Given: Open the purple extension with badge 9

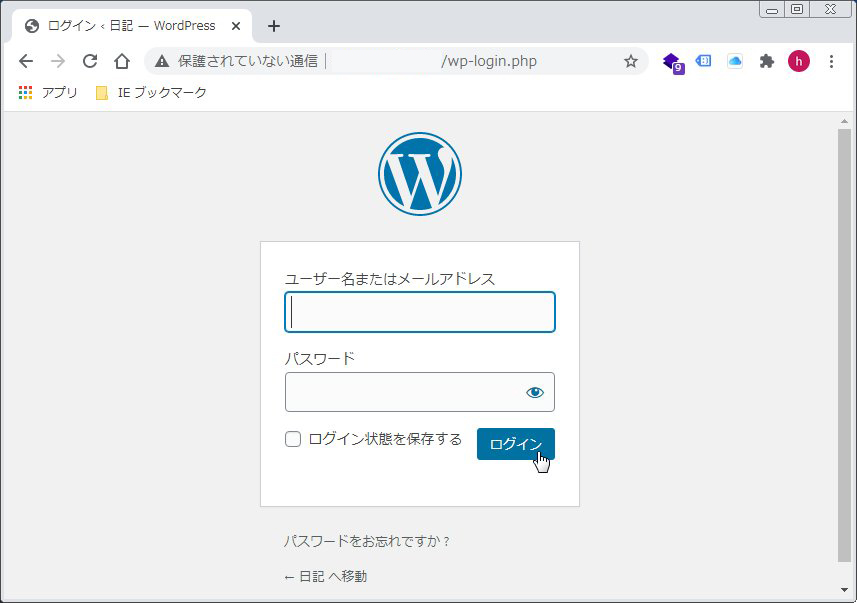Looking at the screenshot, I should (x=672, y=62).
